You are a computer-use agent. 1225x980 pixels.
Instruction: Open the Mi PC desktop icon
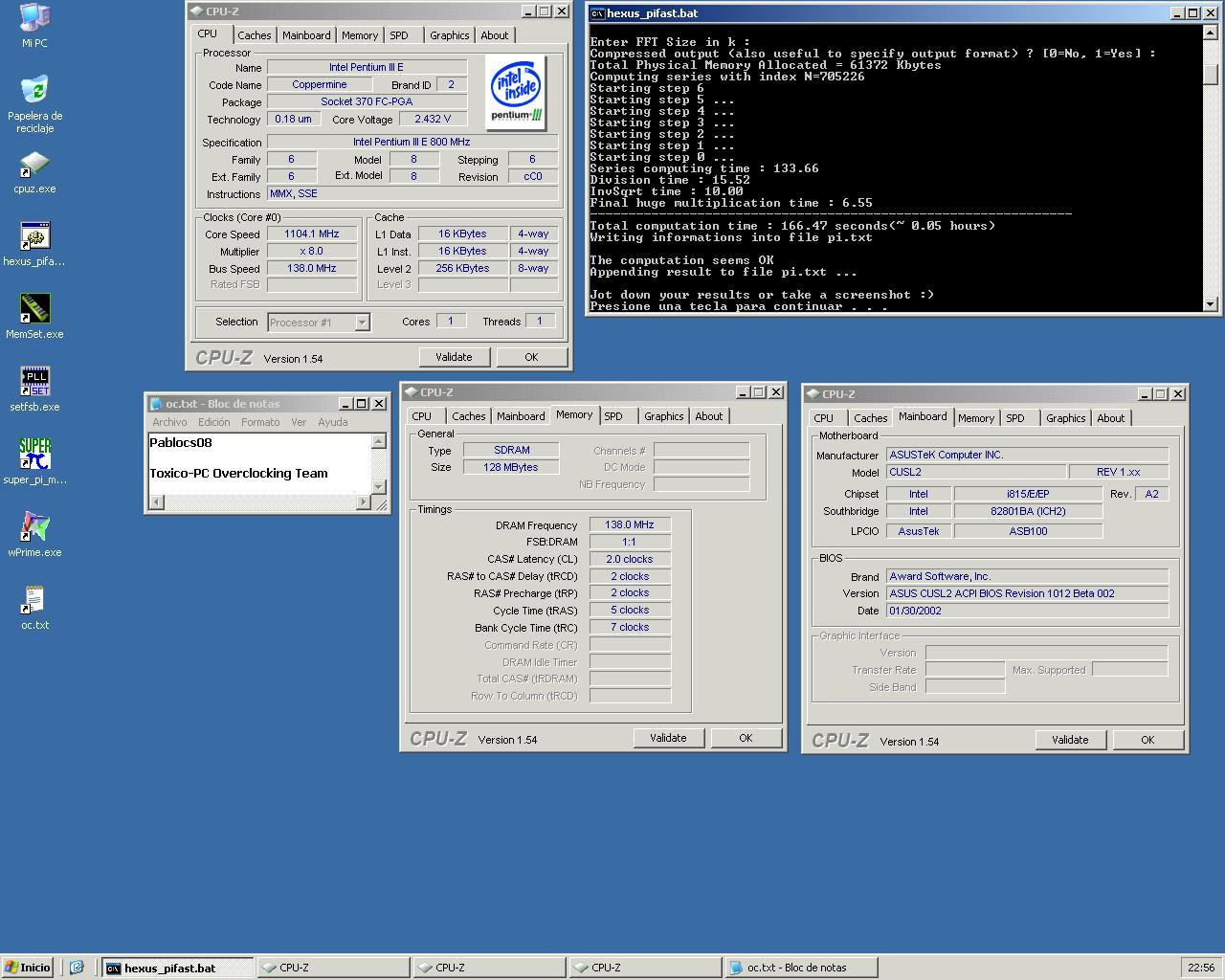click(x=34, y=17)
